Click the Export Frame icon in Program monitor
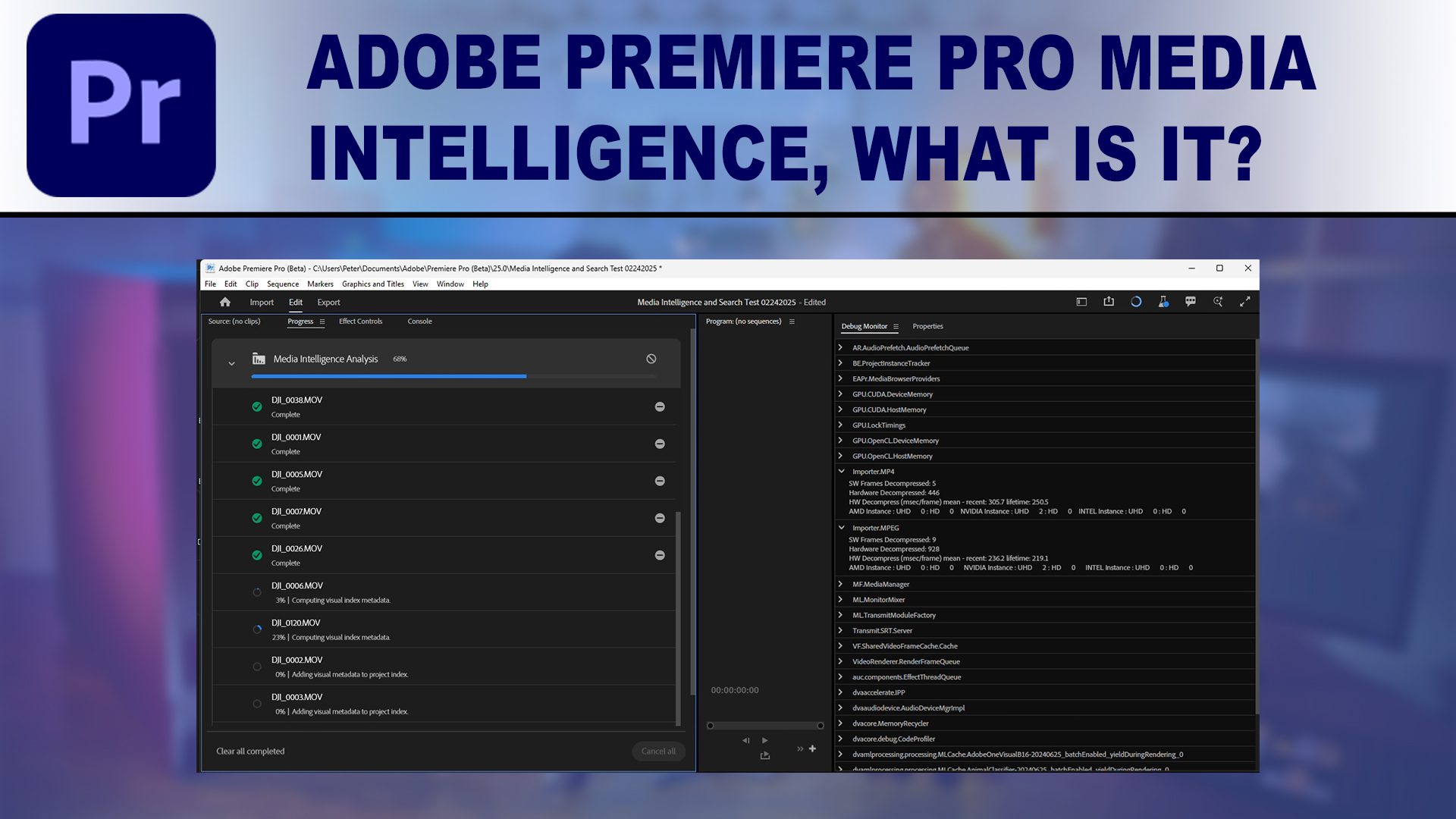 click(764, 755)
